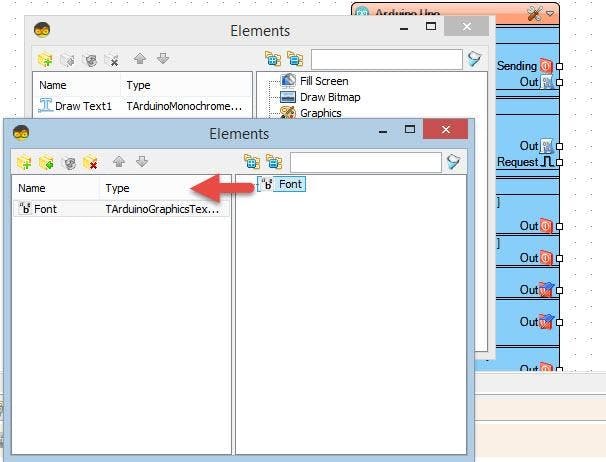Viewport: 606px width, 462px height.
Task: Focus search field in back Elements window
Action: tap(387, 59)
